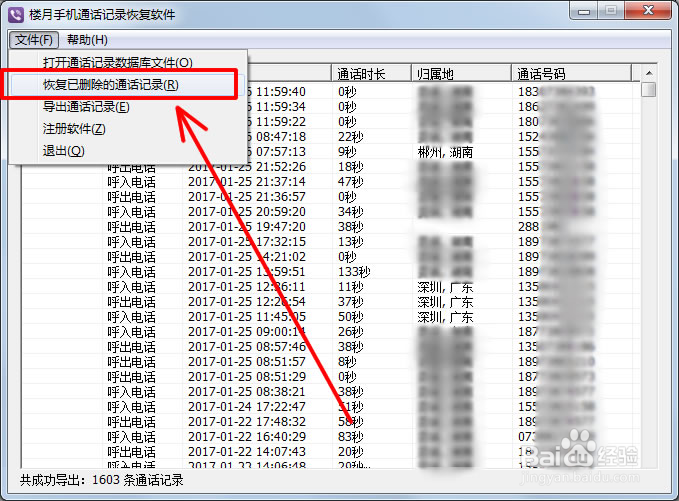Select row with time 2017-01-22 16:40:29
The height and width of the screenshot is (501, 679).
(331, 437)
